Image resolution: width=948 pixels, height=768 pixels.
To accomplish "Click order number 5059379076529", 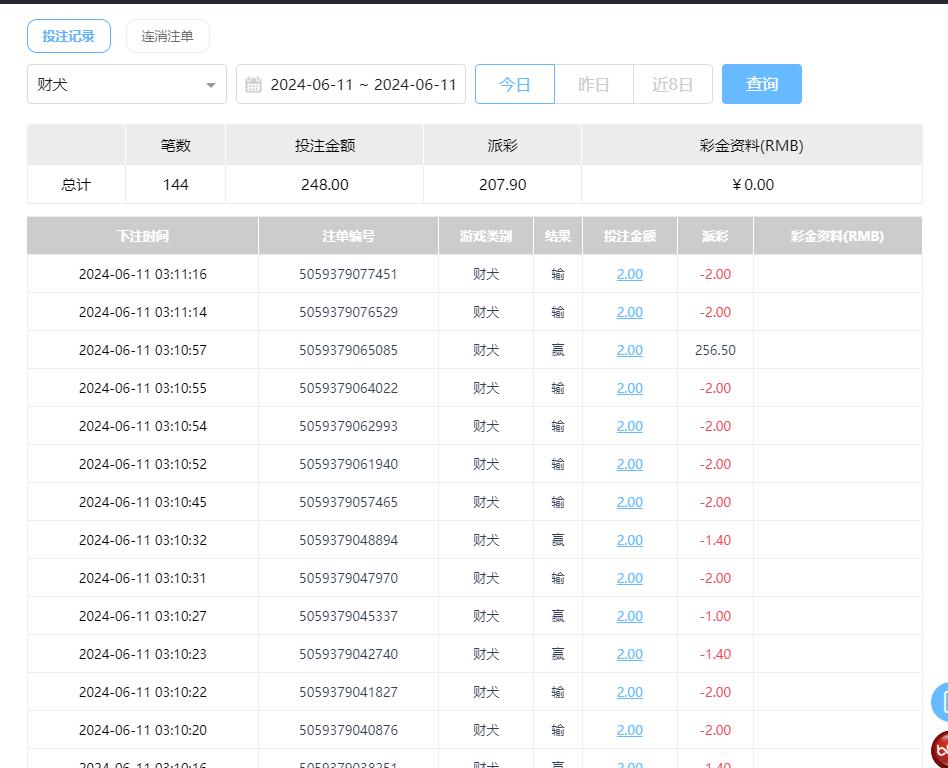I will click(348, 312).
